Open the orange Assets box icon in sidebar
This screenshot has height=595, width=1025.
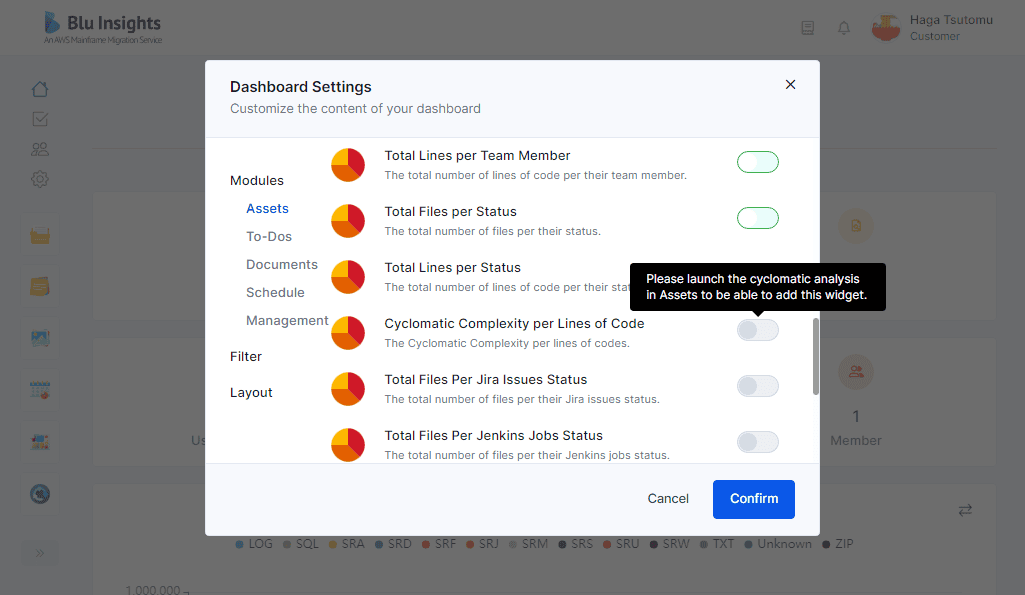click(x=40, y=235)
